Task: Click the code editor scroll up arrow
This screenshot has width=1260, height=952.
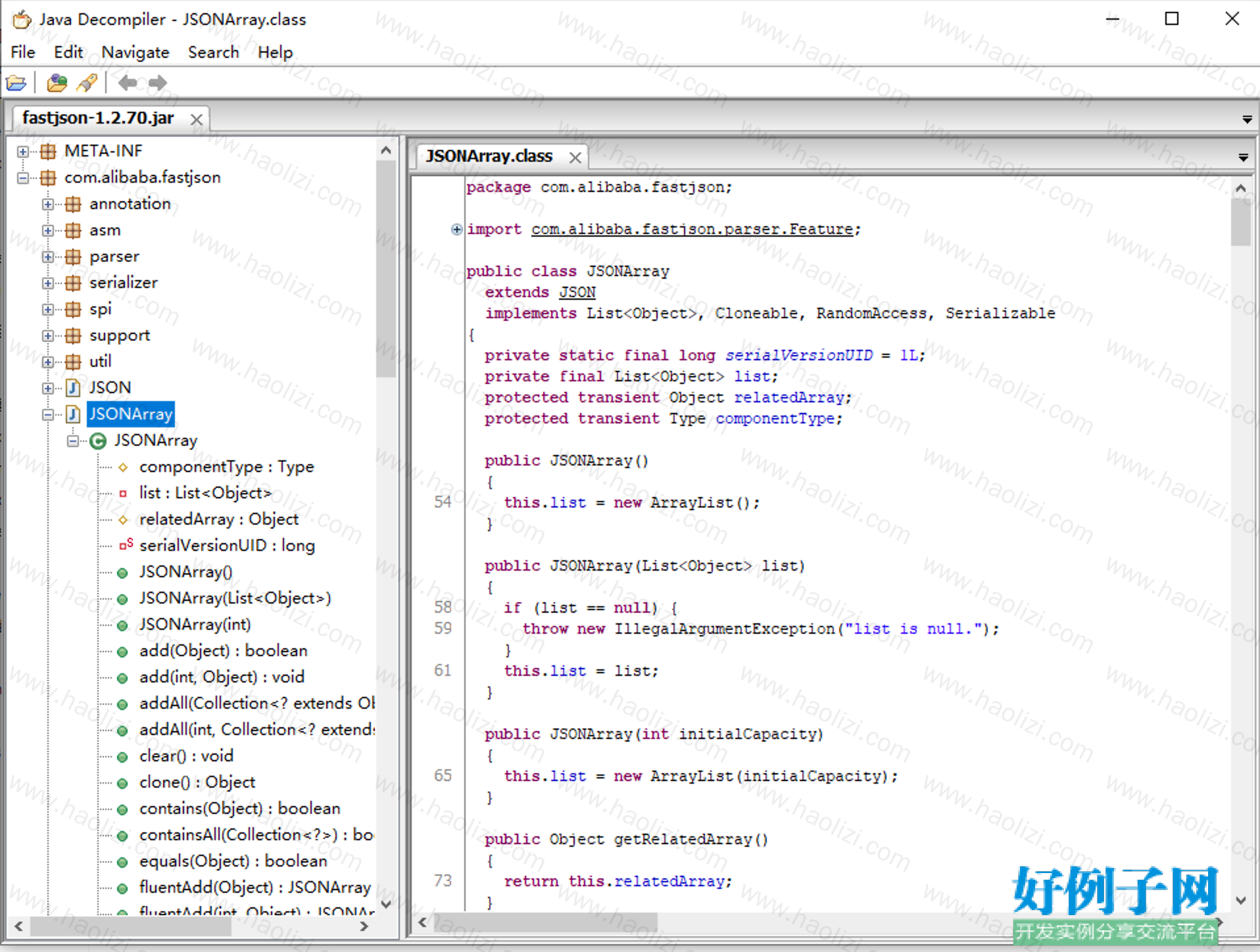Action: point(1241,189)
